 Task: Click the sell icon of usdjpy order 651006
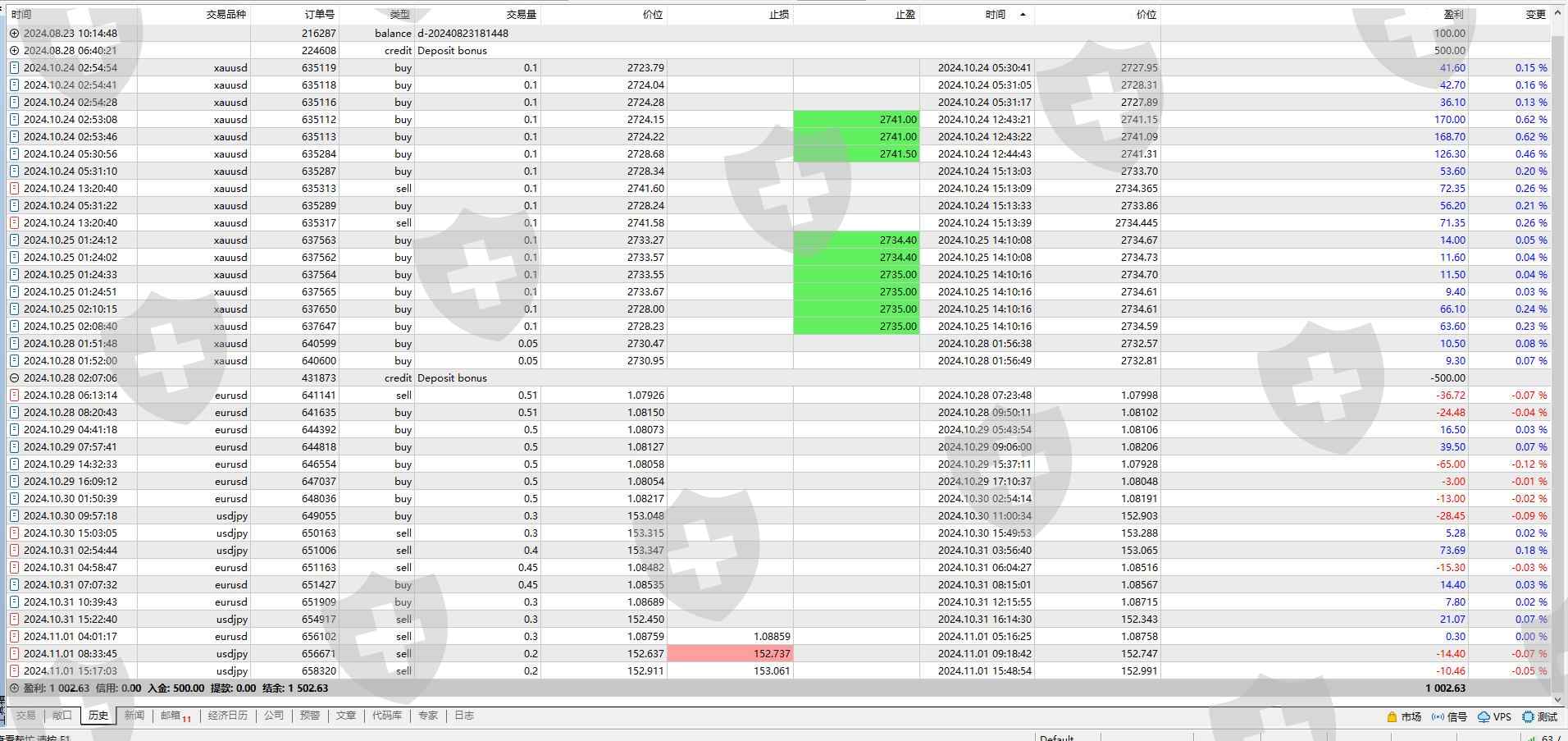pos(14,551)
